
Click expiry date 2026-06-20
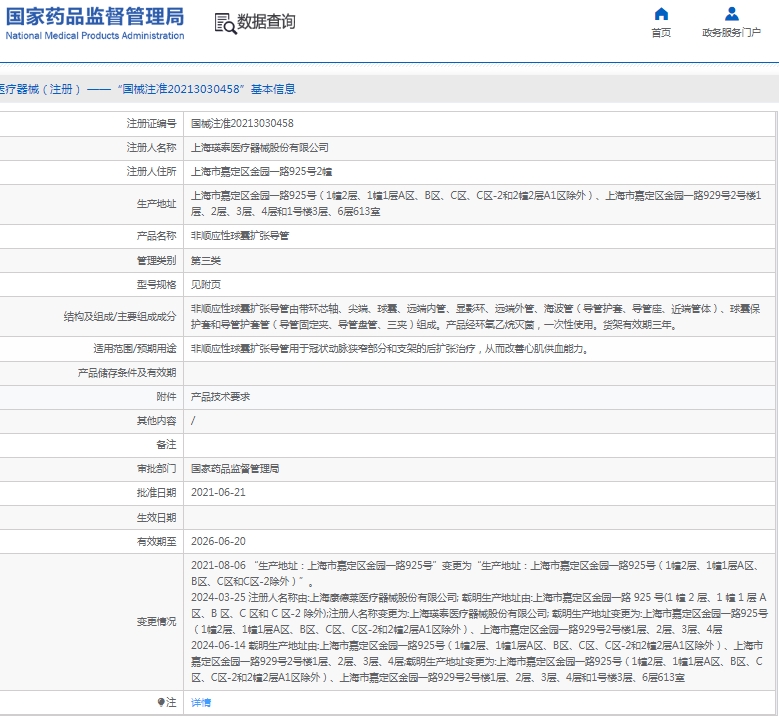click(218, 541)
